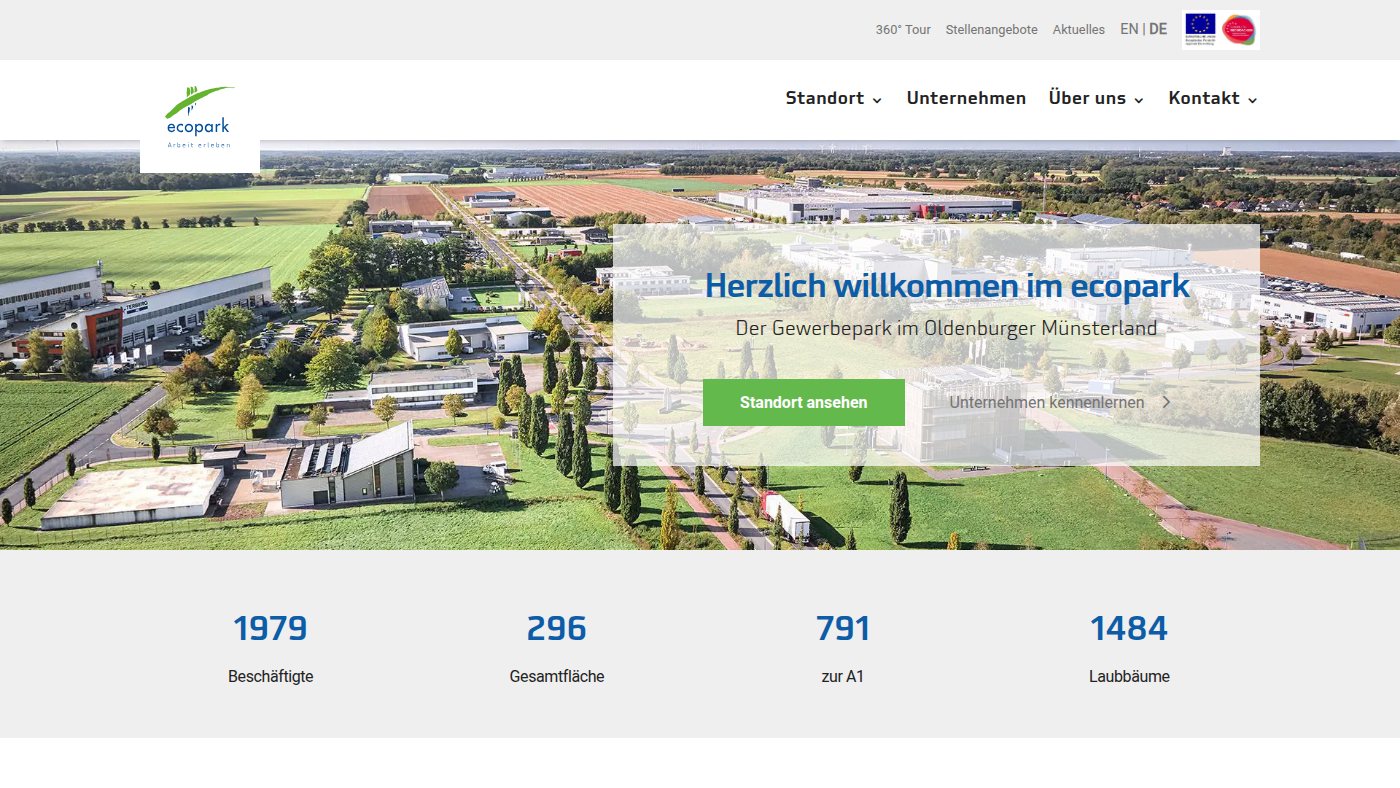1400x788 pixels.
Task: Click the 1484 Laubbäume number
Action: point(1129,628)
